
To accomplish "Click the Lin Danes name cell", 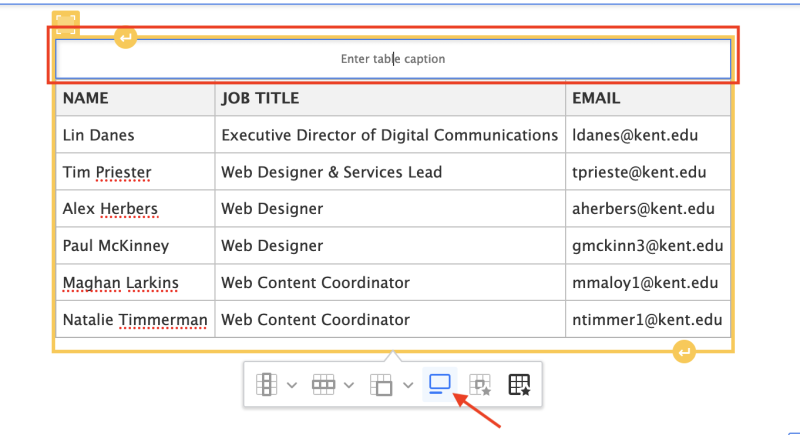I will (x=98, y=135).
